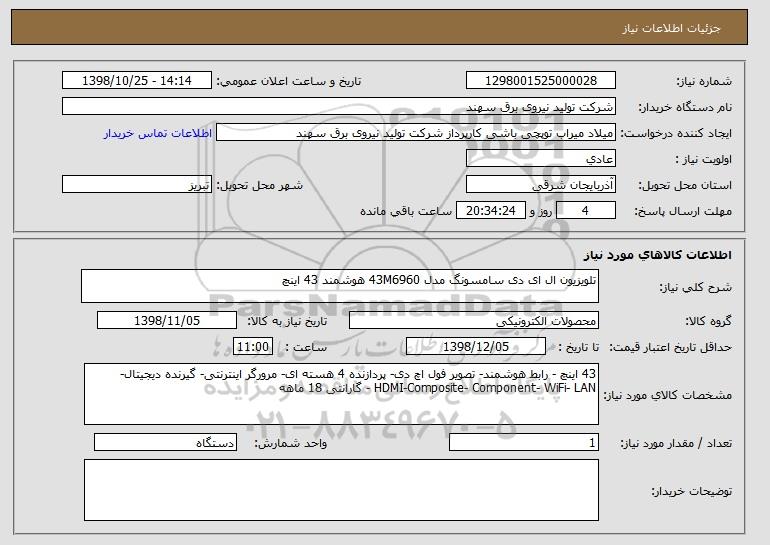
Task: Click the general description field with 43M6960
Action: click(340, 286)
